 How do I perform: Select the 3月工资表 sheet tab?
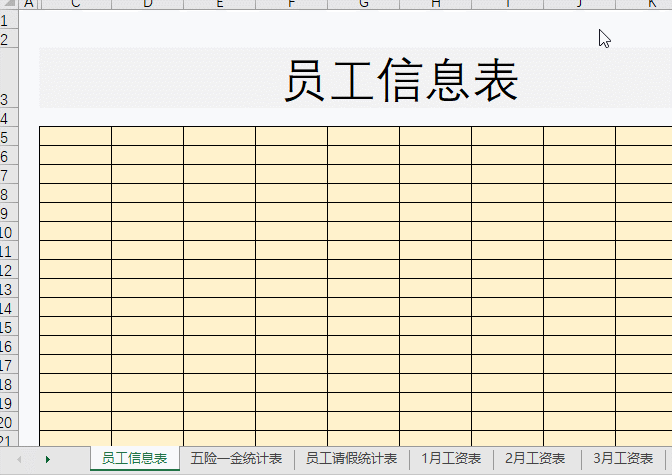click(x=623, y=459)
